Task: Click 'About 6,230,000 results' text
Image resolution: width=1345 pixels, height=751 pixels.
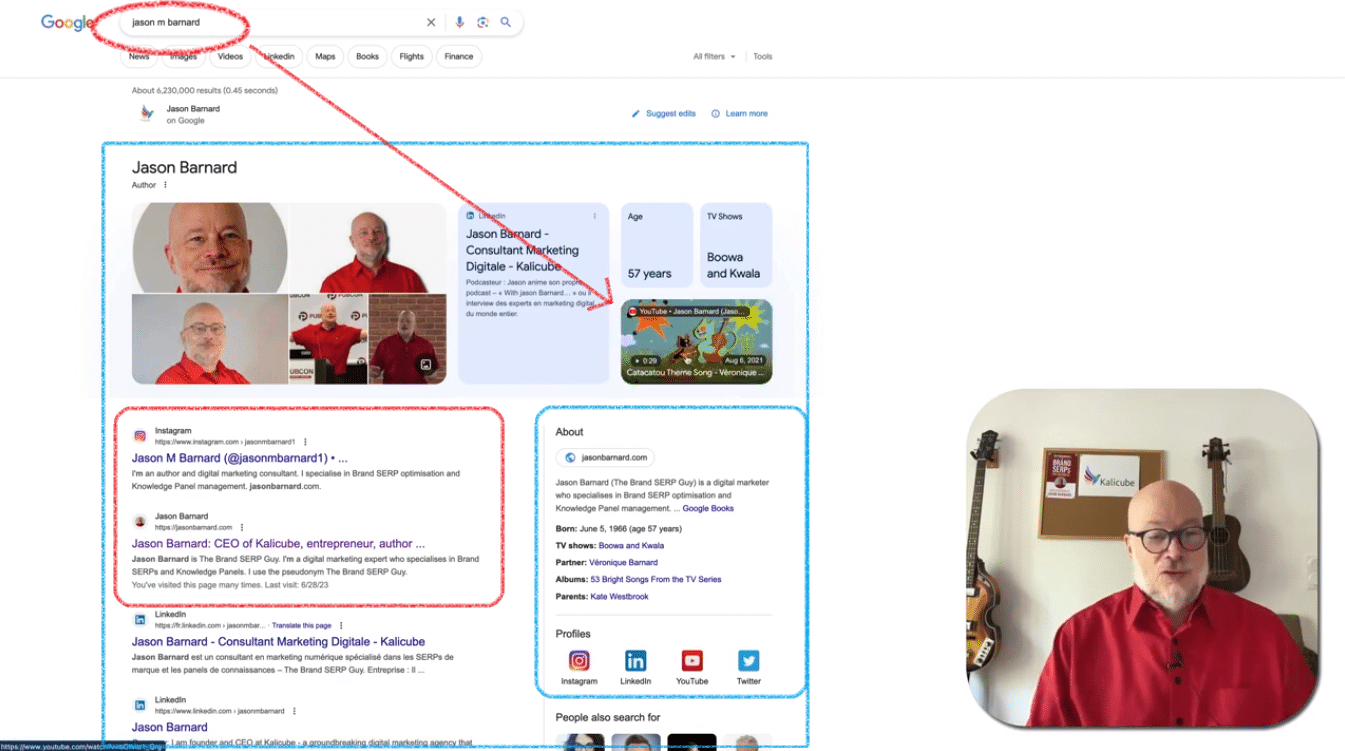Action: coord(205,91)
